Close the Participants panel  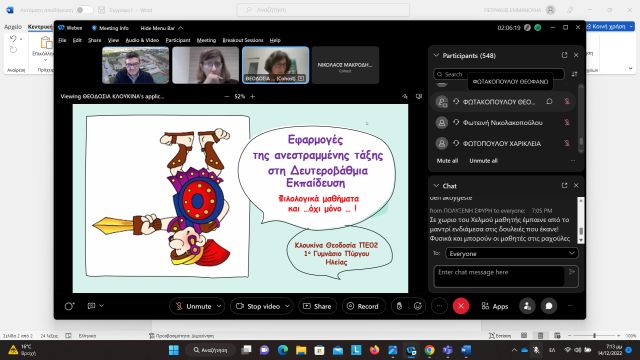(576, 55)
